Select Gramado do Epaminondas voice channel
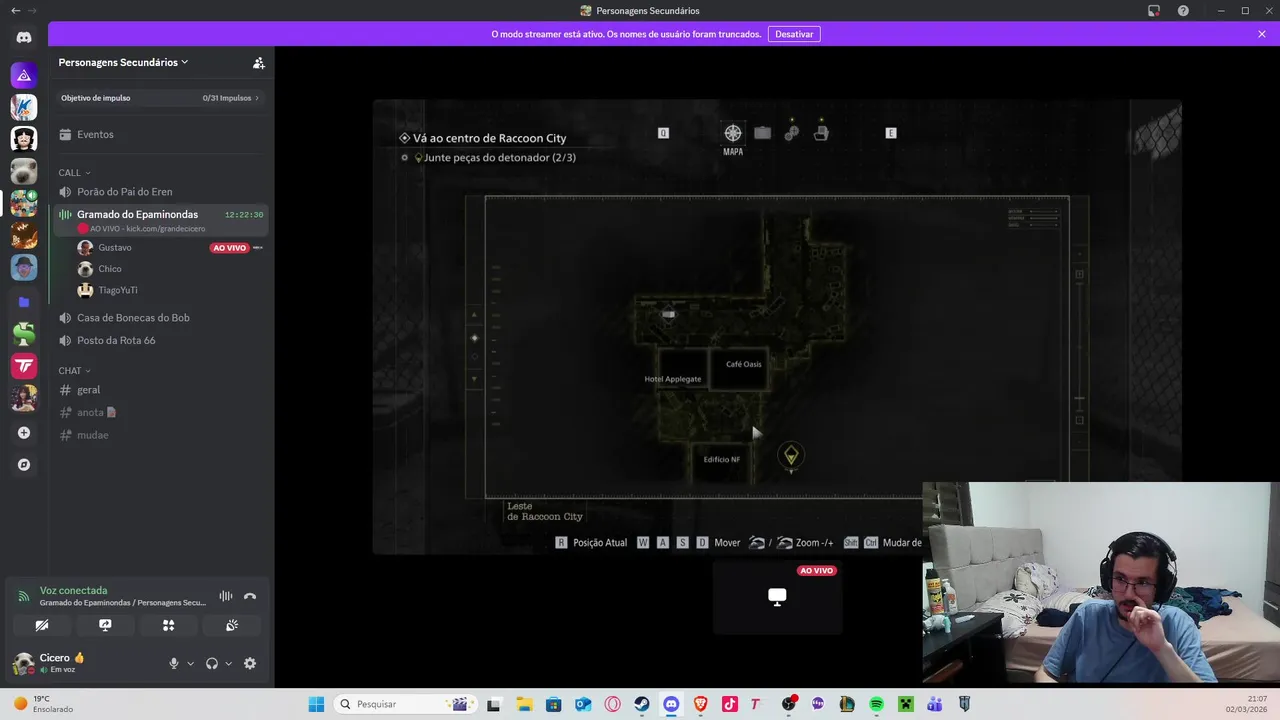 [161, 220]
